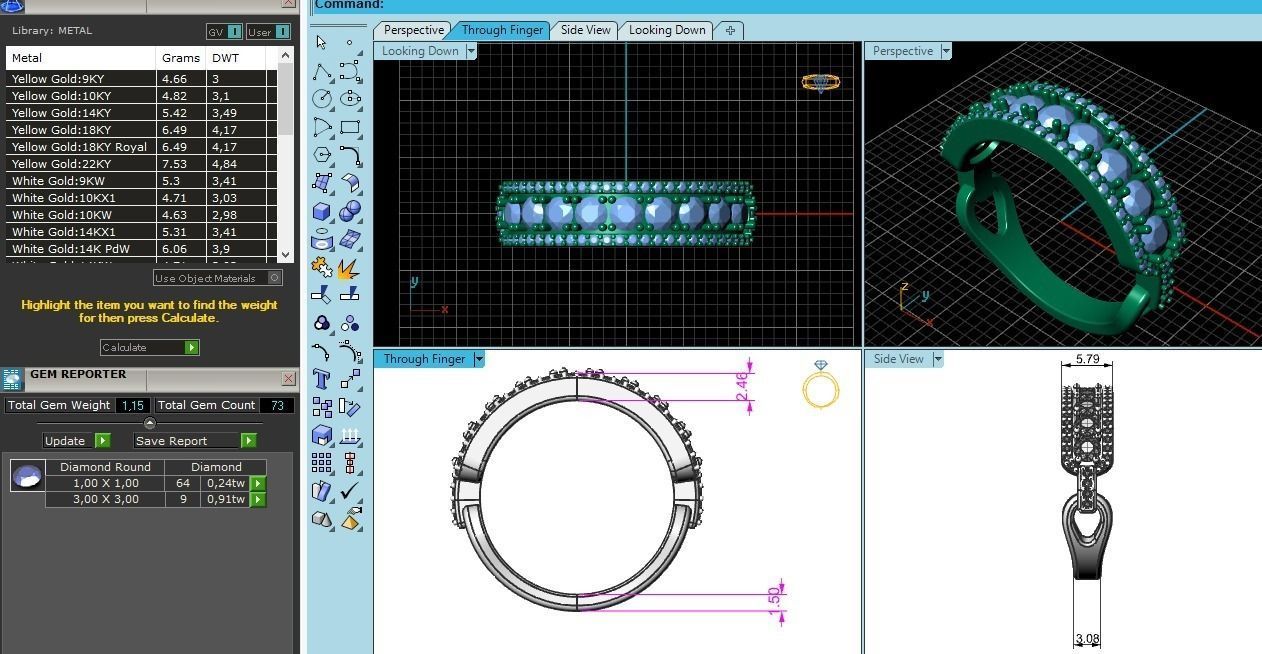Viewport: 1262px width, 654px height.
Task: Select the solid box tool
Action: tap(321, 211)
